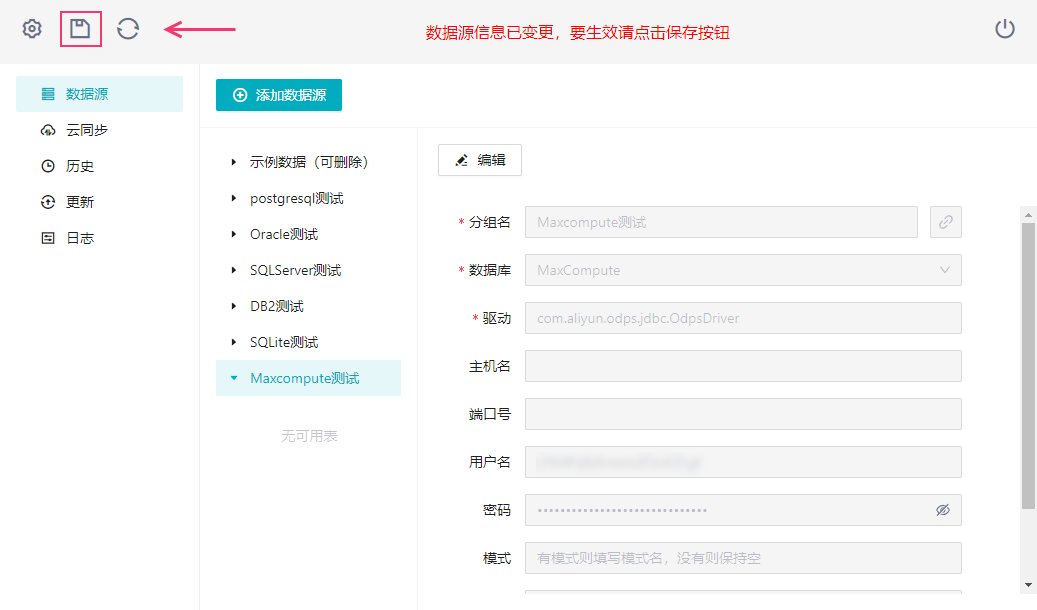Click the 模式 input field
This screenshot has width=1037, height=610.
point(743,558)
